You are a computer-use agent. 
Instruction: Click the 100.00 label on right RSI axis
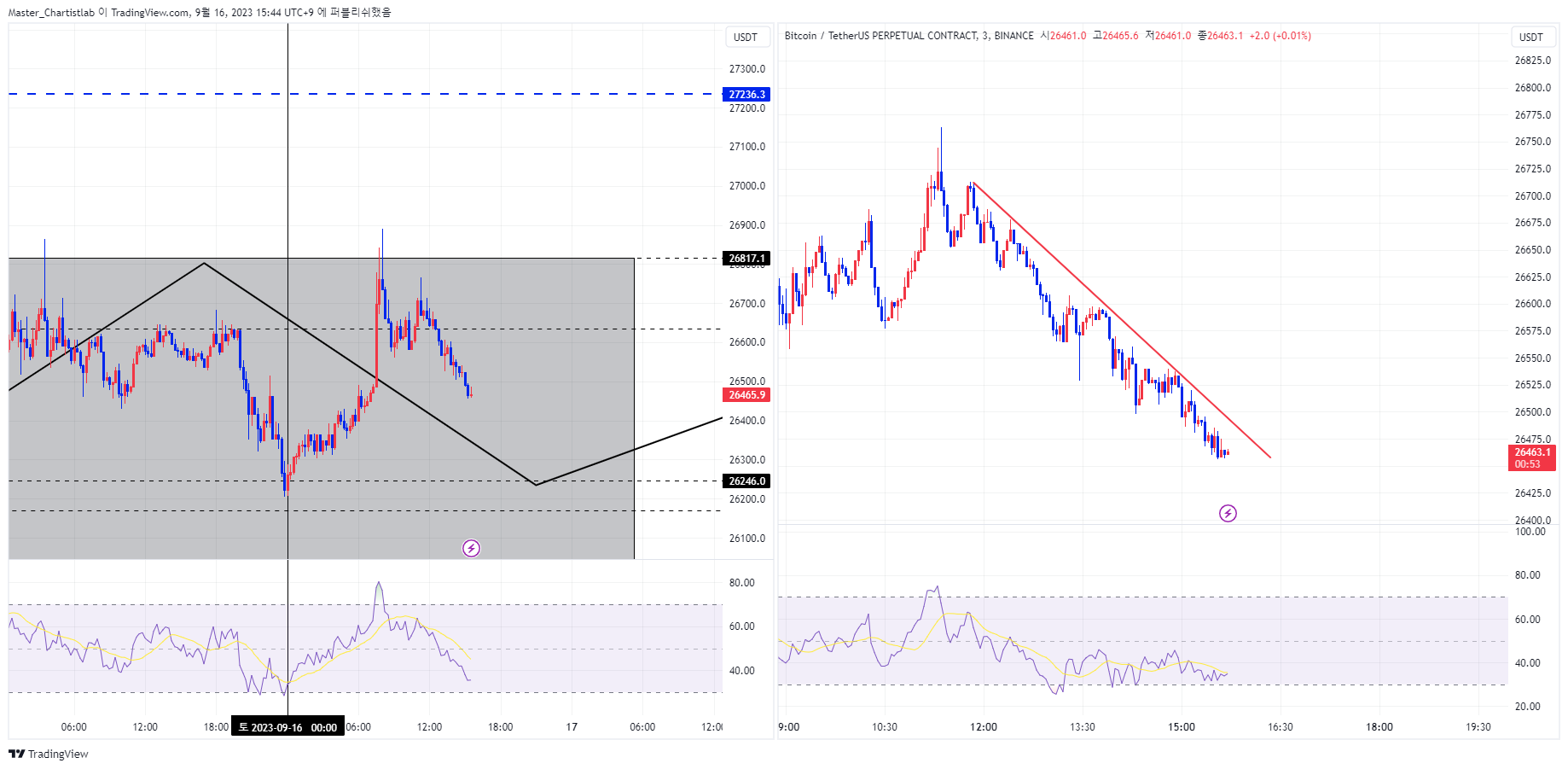pos(1530,531)
